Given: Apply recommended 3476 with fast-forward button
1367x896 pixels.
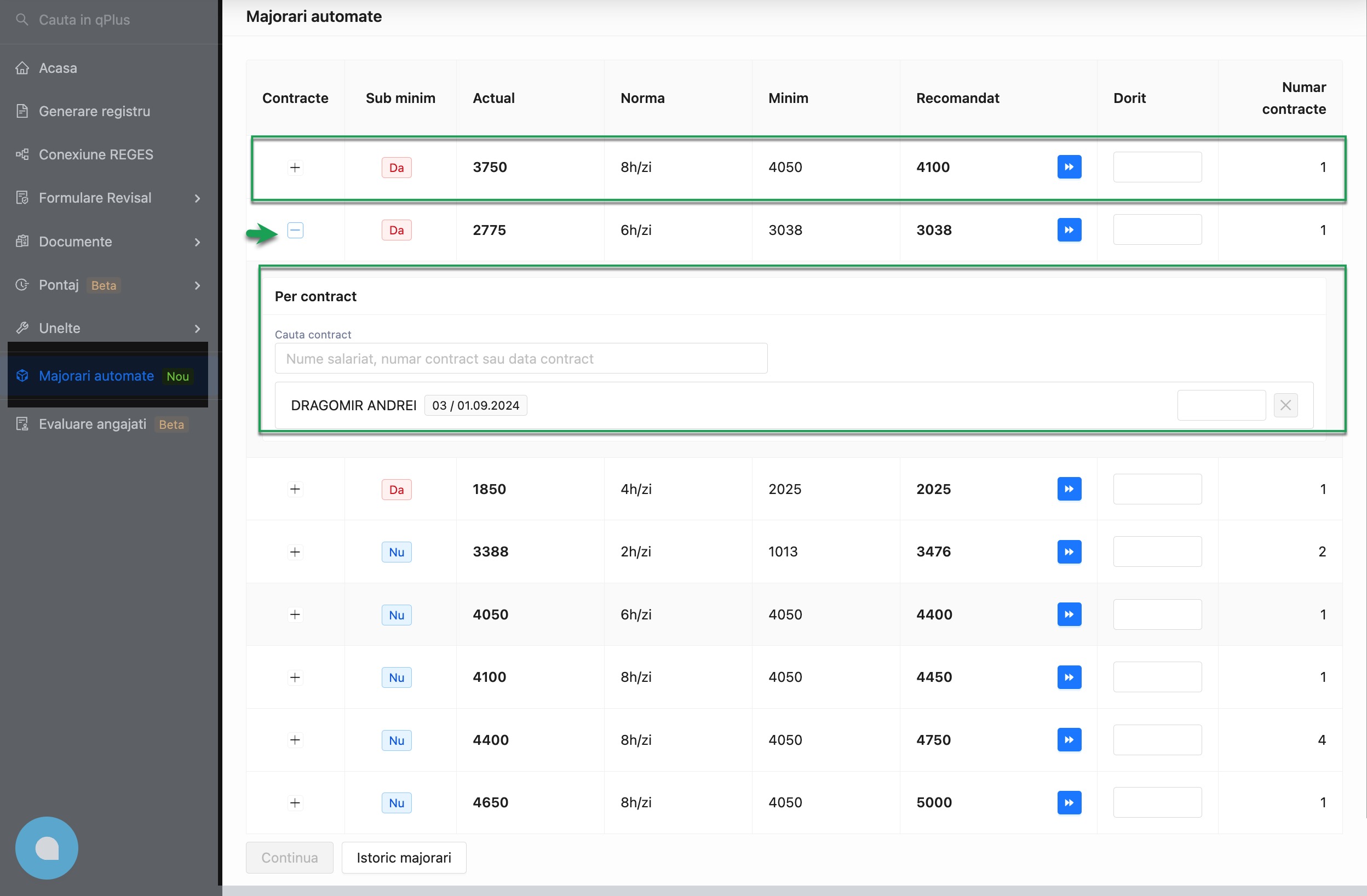Looking at the screenshot, I should tap(1069, 552).
